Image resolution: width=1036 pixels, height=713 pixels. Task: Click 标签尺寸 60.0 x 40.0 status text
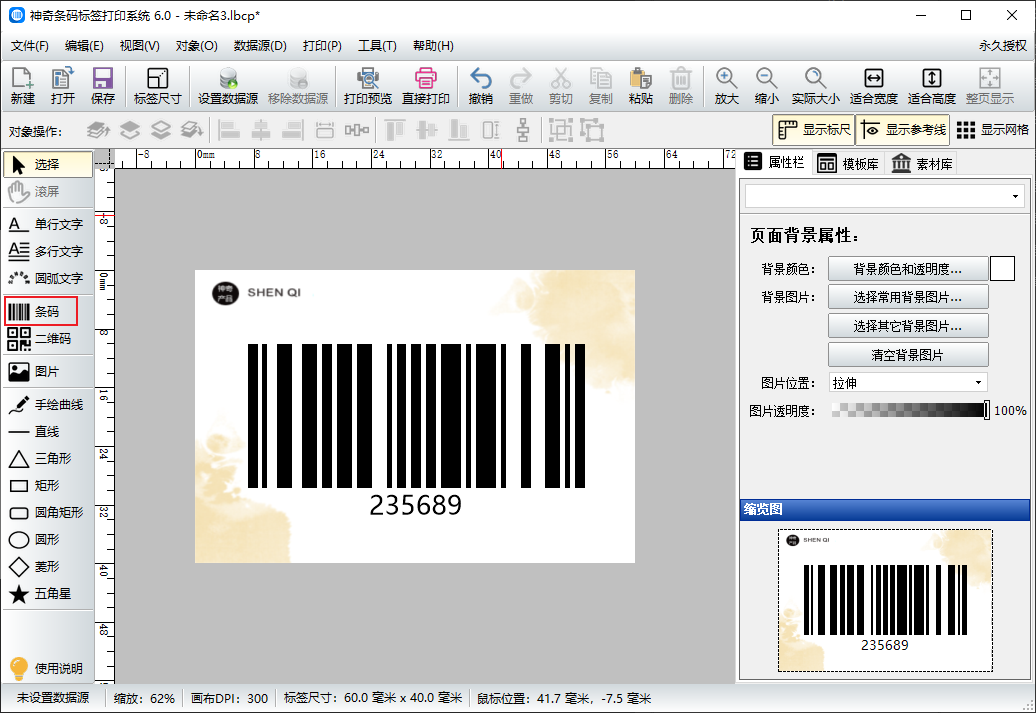373,698
